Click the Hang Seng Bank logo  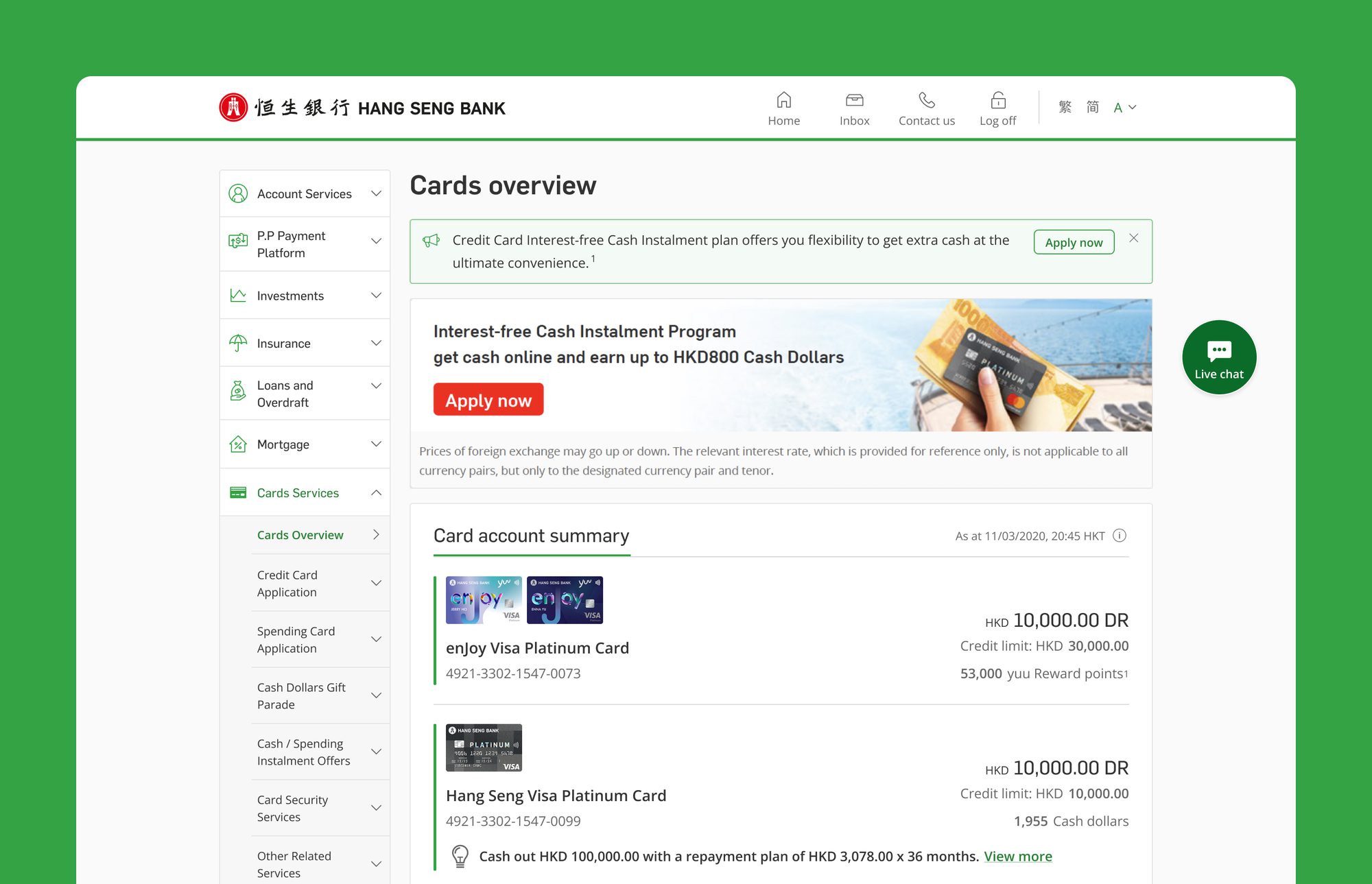tap(362, 108)
